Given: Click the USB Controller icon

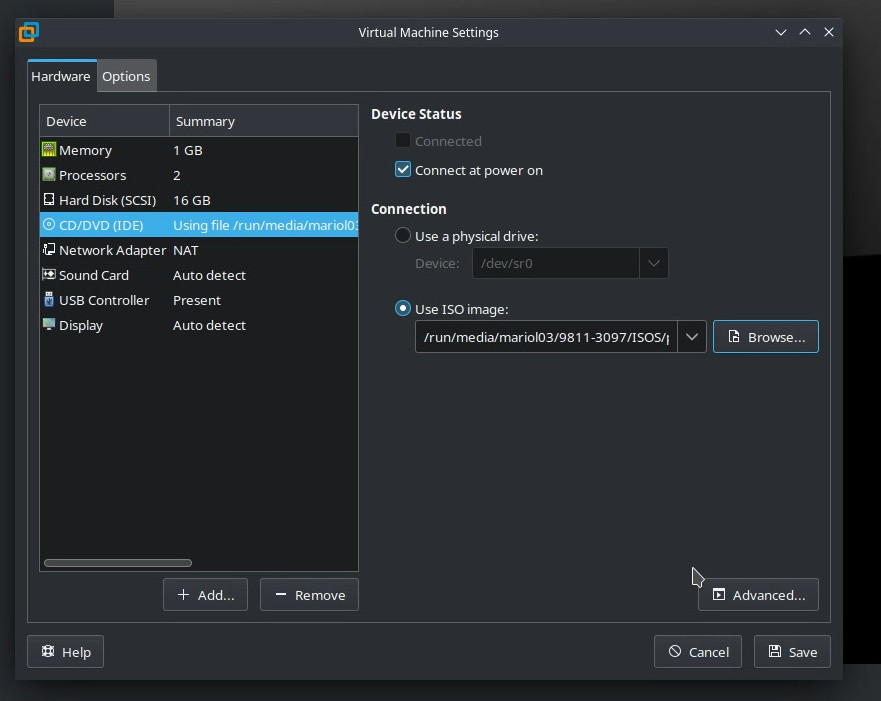Looking at the screenshot, I should coord(49,300).
